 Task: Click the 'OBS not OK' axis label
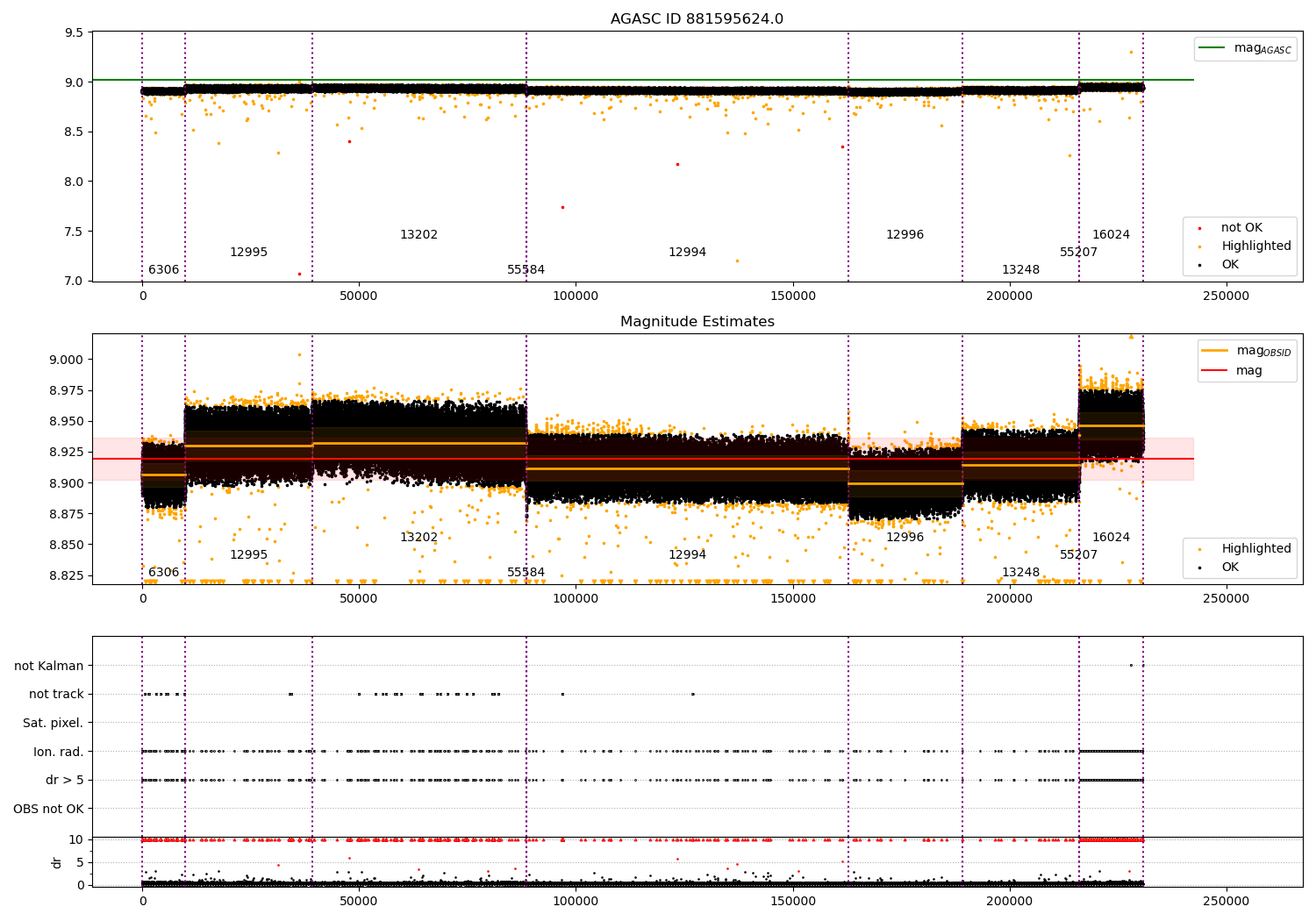[49, 809]
